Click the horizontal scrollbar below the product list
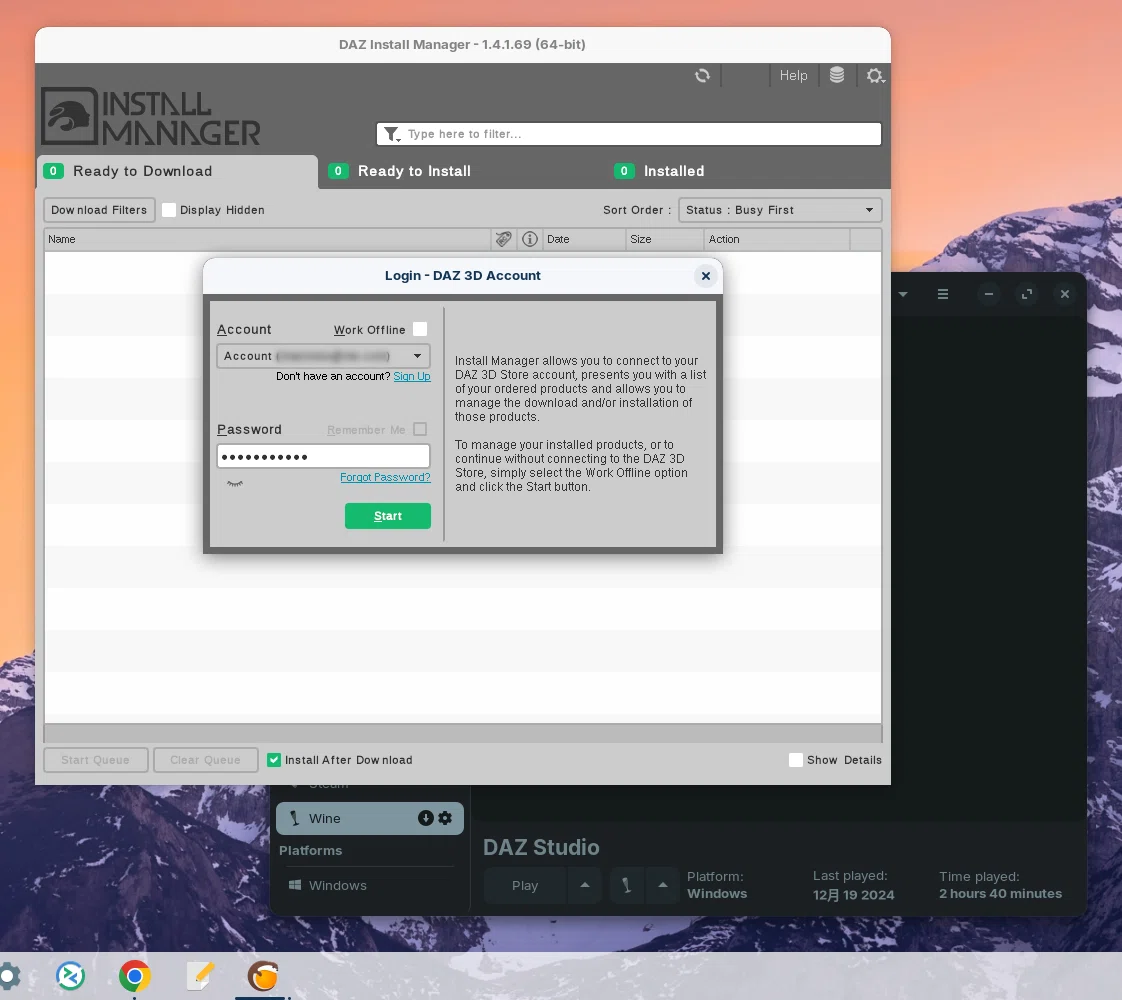Image resolution: width=1122 pixels, height=1000 pixels. 462,732
